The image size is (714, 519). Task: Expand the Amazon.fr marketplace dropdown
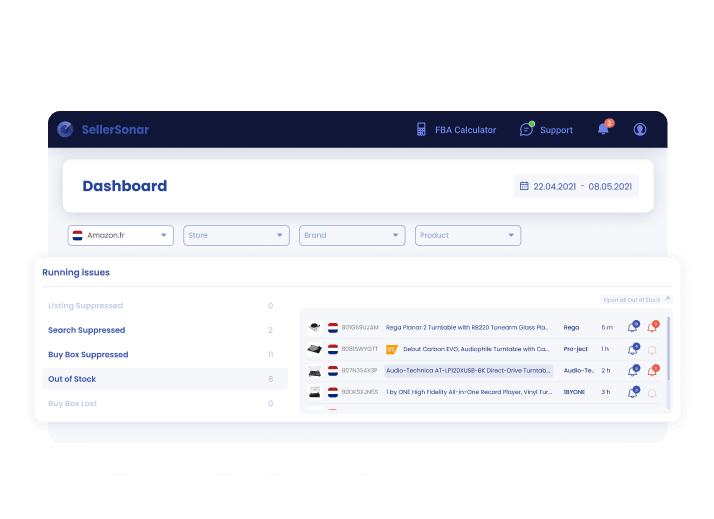(121, 235)
